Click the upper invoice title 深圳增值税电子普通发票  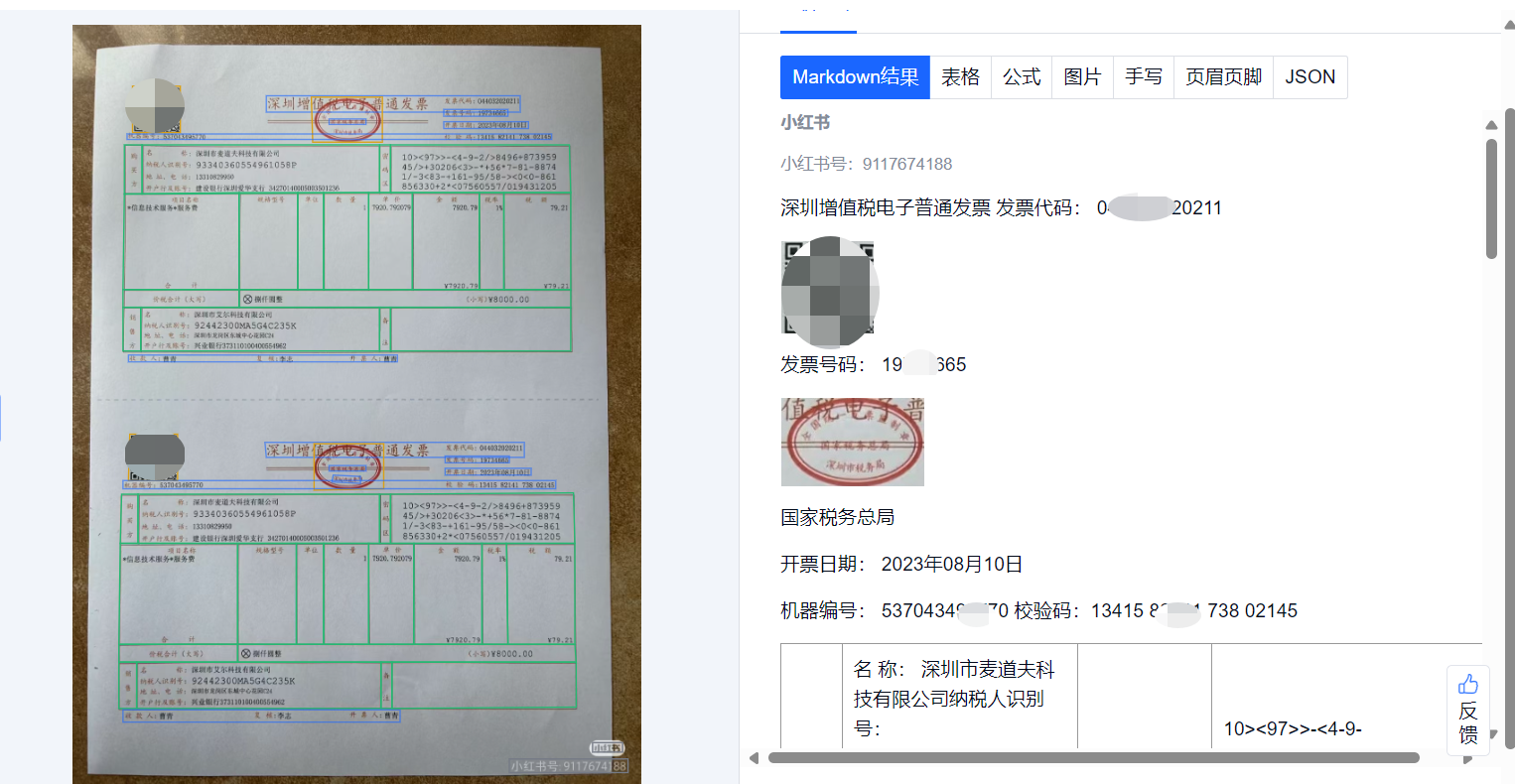(x=346, y=104)
